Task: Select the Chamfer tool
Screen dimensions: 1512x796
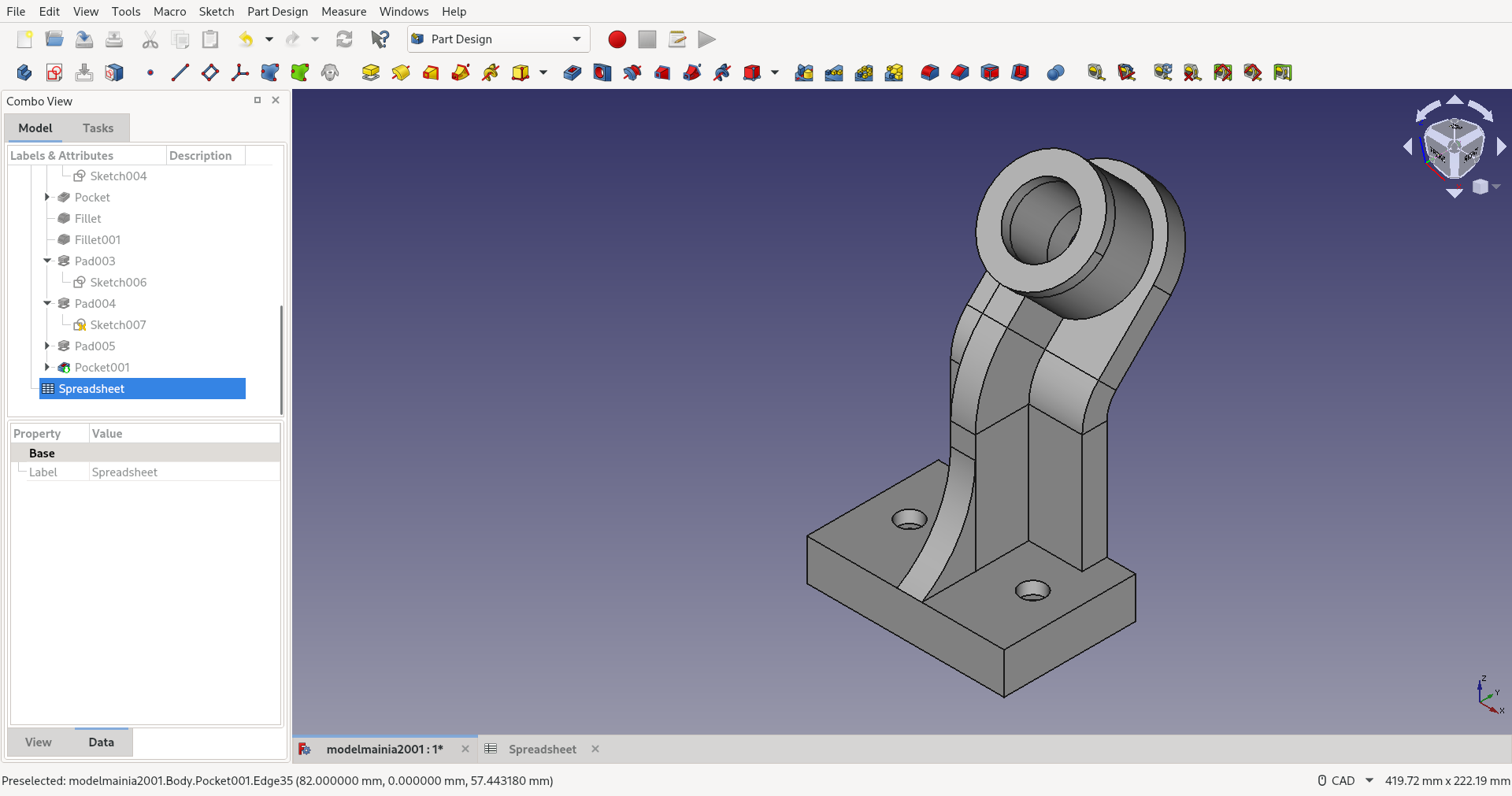Action: click(x=960, y=72)
